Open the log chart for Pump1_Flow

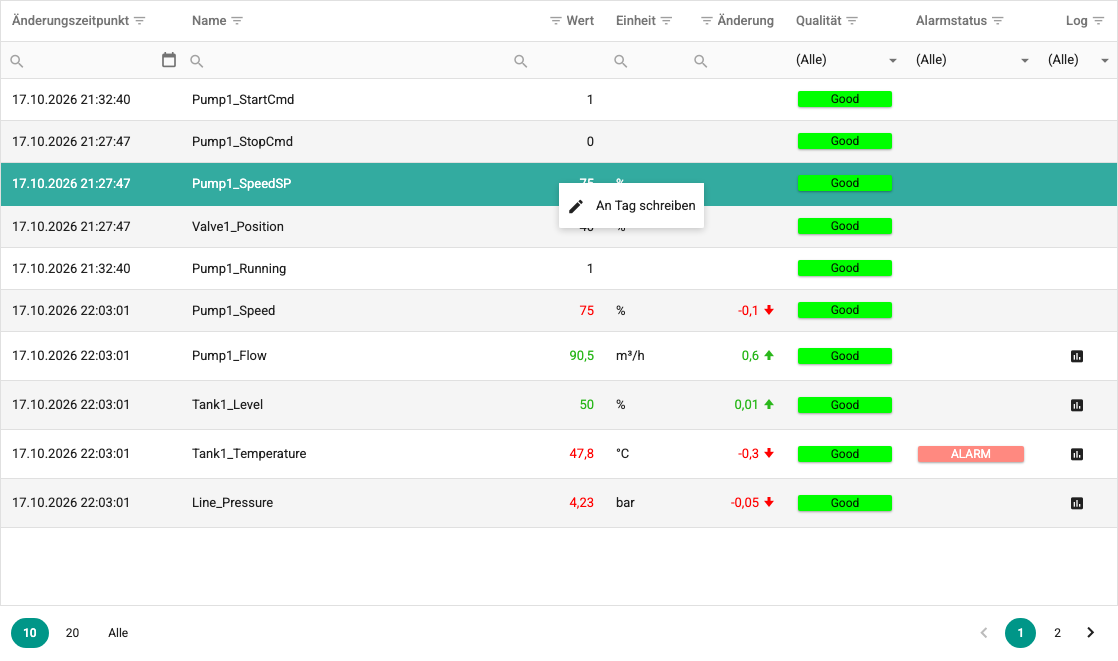point(1077,356)
